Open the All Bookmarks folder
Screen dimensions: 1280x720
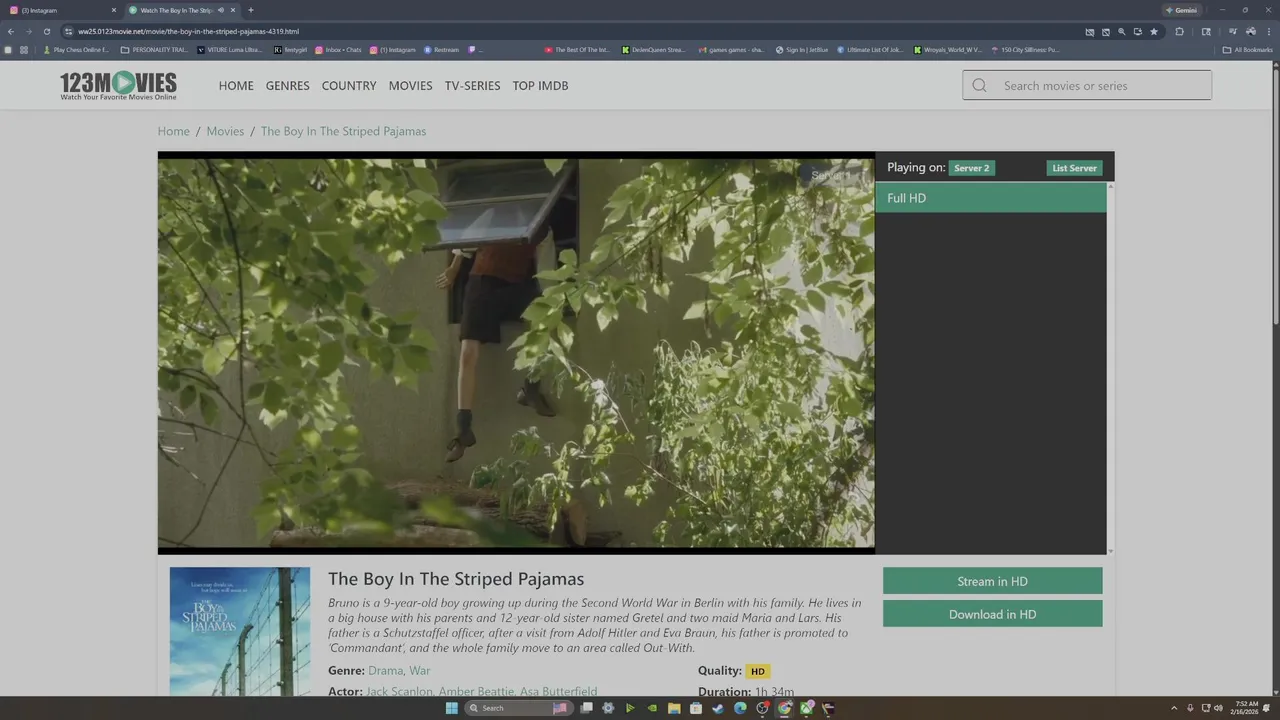tap(1247, 49)
